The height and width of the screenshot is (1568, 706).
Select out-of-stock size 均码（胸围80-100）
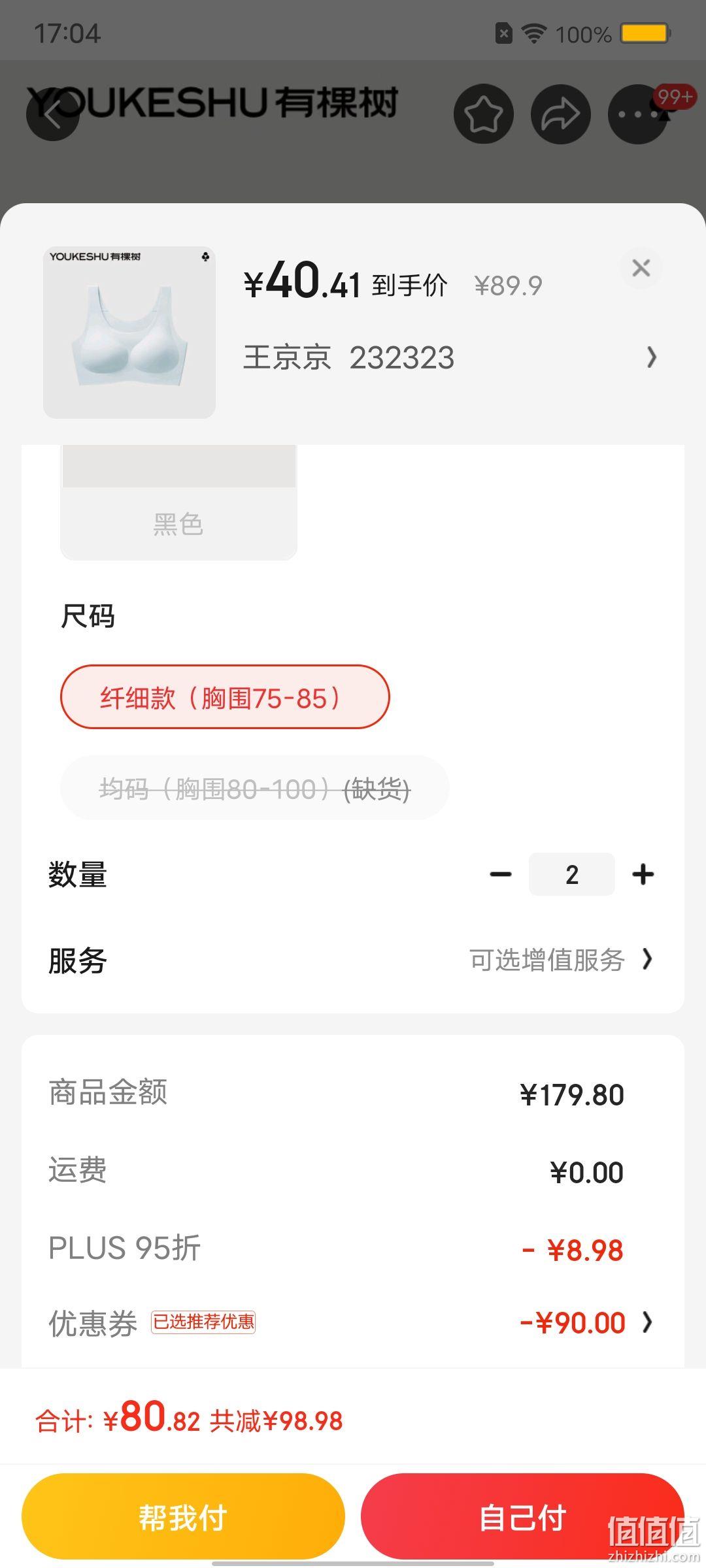pos(254,789)
